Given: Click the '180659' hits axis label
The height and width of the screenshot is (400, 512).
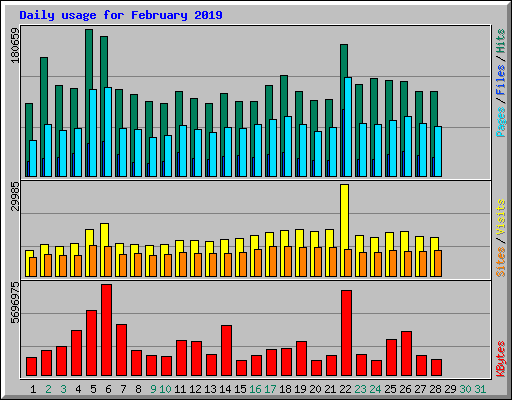Looking at the screenshot, I should pyautogui.click(x=15, y=45).
